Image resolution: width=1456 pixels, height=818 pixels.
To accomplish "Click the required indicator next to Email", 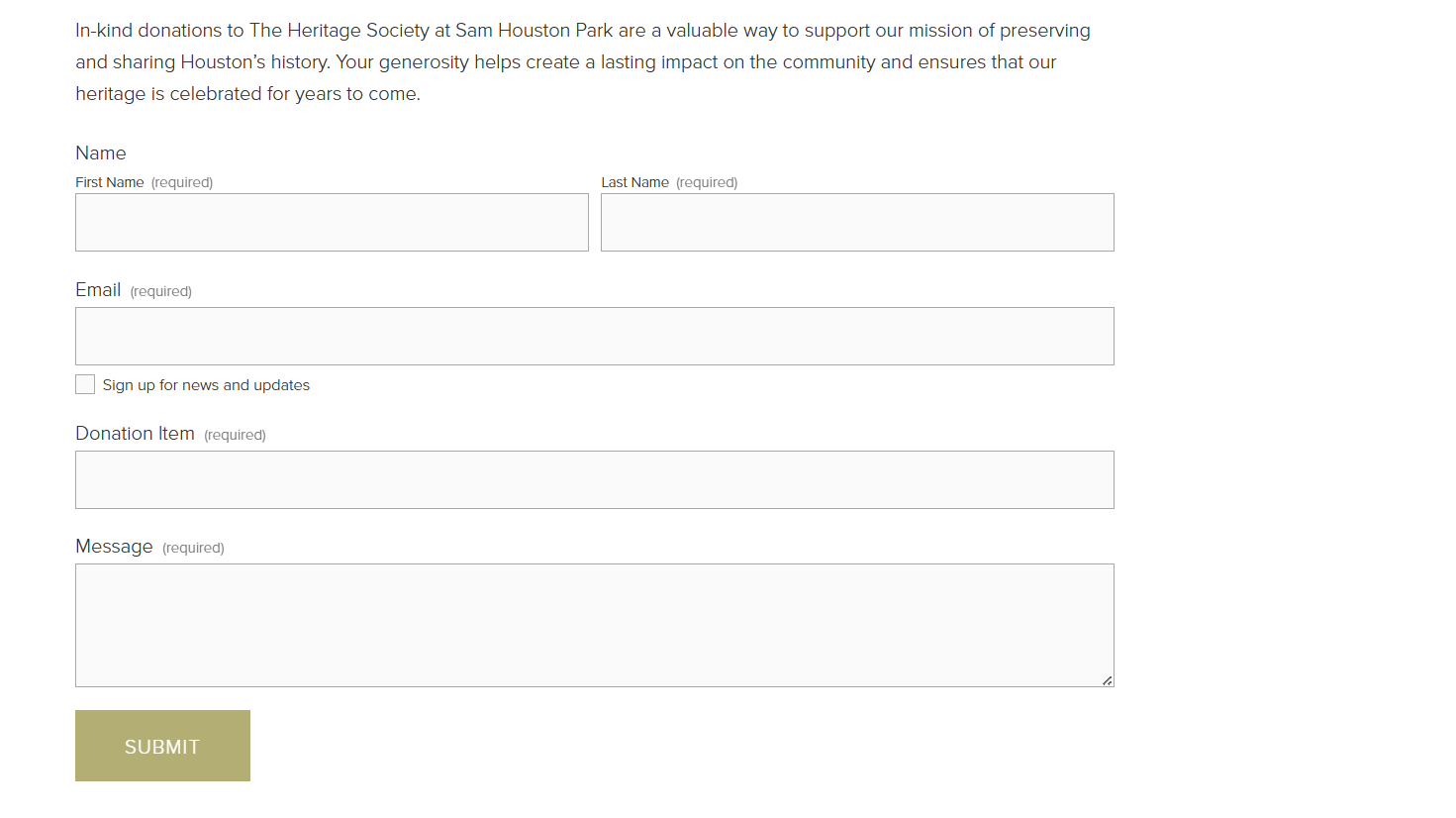I will (160, 291).
